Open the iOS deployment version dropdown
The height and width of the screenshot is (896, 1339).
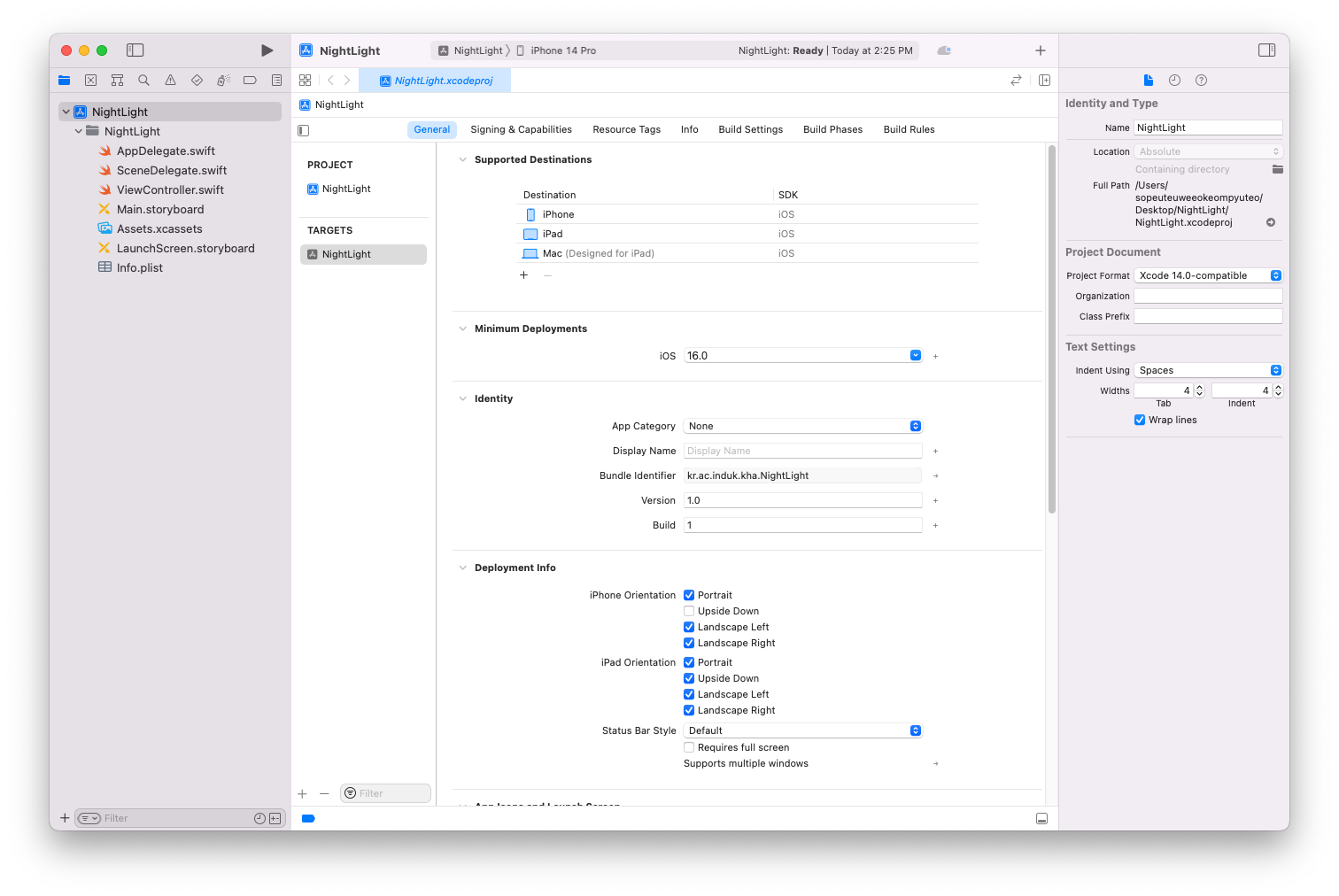(915, 356)
